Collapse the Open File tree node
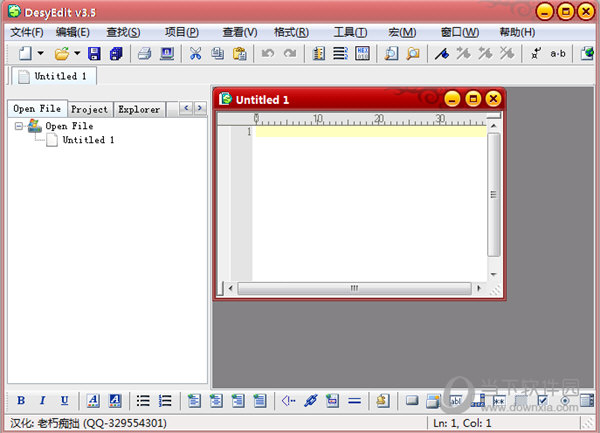Viewport: 600px width, 433px height. click(x=18, y=126)
